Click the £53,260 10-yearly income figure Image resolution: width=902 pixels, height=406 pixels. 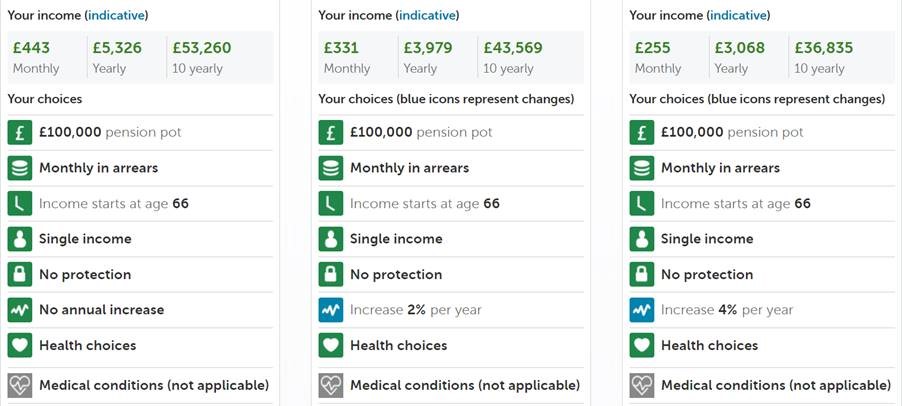(202, 47)
